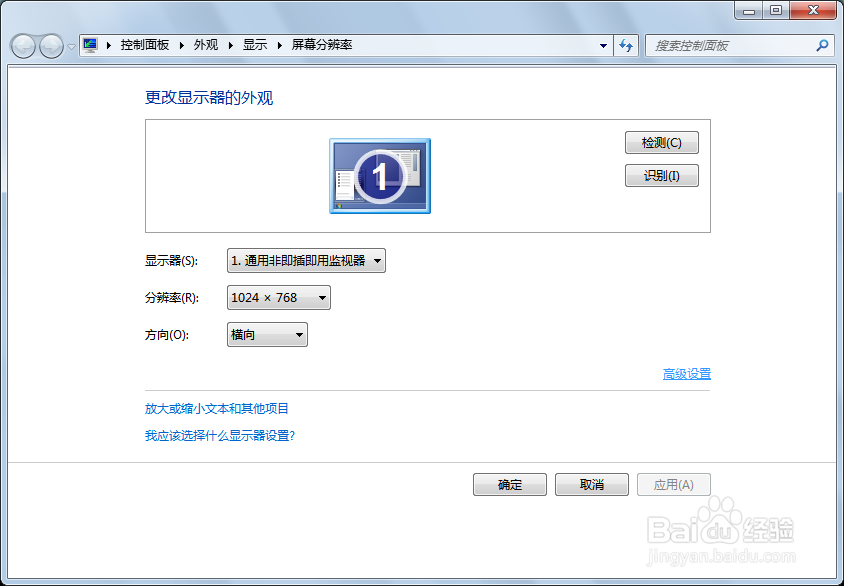Image resolution: width=844 pixels, height=586 pixels.
Task: Click the Forward navigation arrow
Action: (51, 46)
